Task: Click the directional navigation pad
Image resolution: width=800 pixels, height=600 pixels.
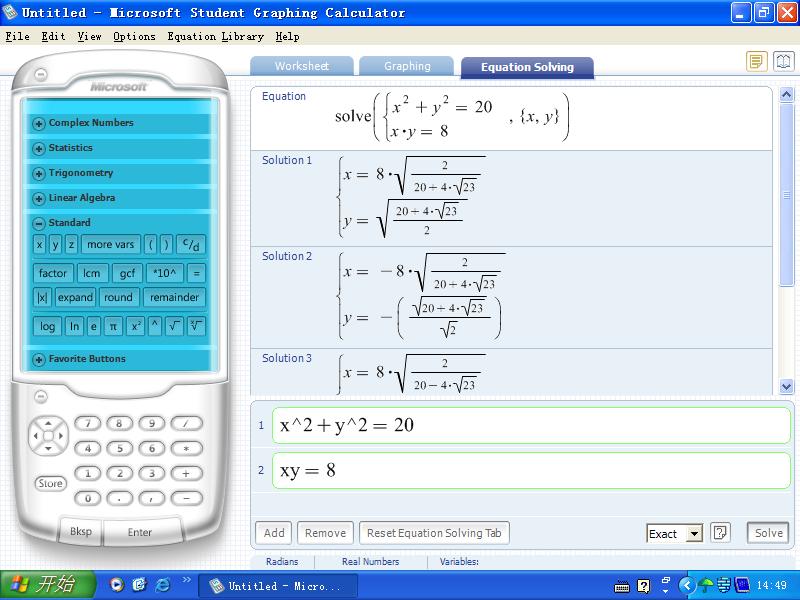Action: pos(48,436)
